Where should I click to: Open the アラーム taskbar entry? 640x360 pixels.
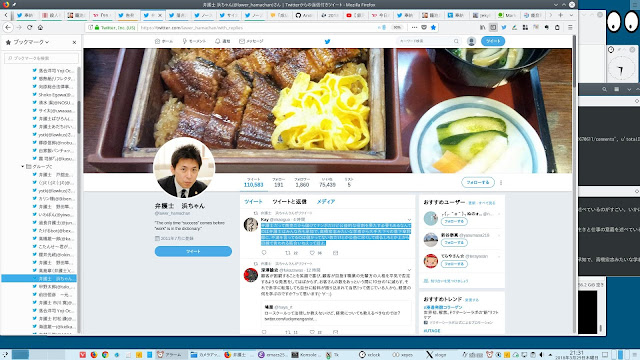point(171,355)
